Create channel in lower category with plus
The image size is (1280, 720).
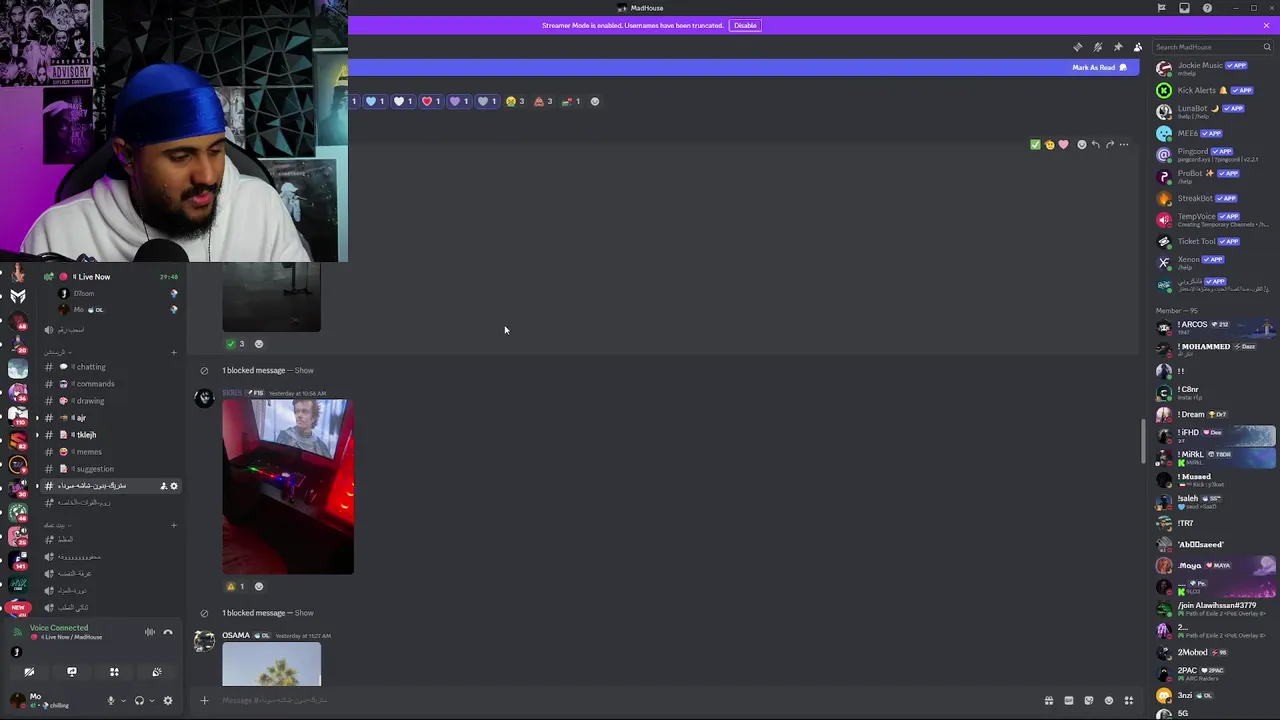pyautogui.click(x=174, y=525)
